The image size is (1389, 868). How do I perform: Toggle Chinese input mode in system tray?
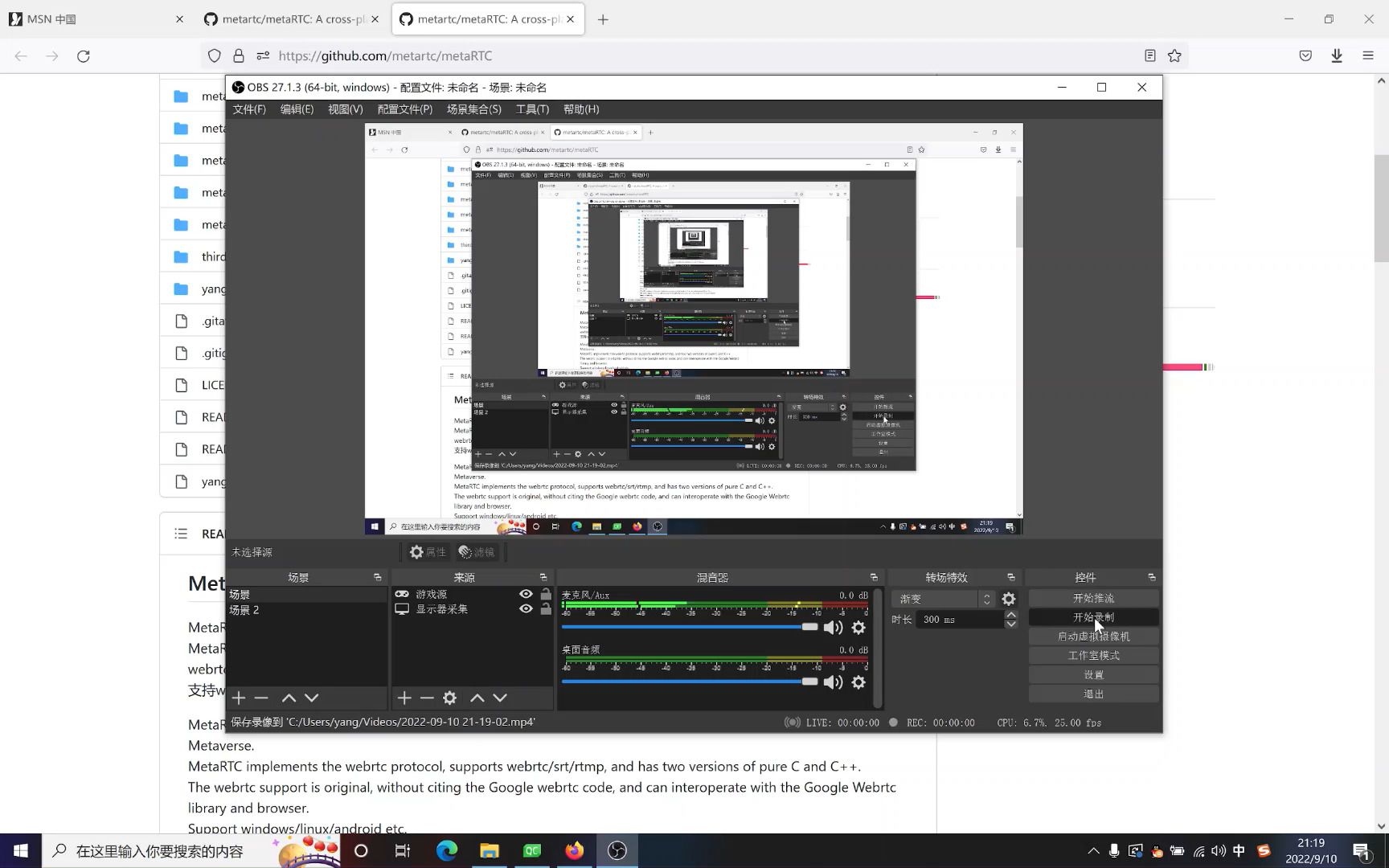click(1239, 850)
